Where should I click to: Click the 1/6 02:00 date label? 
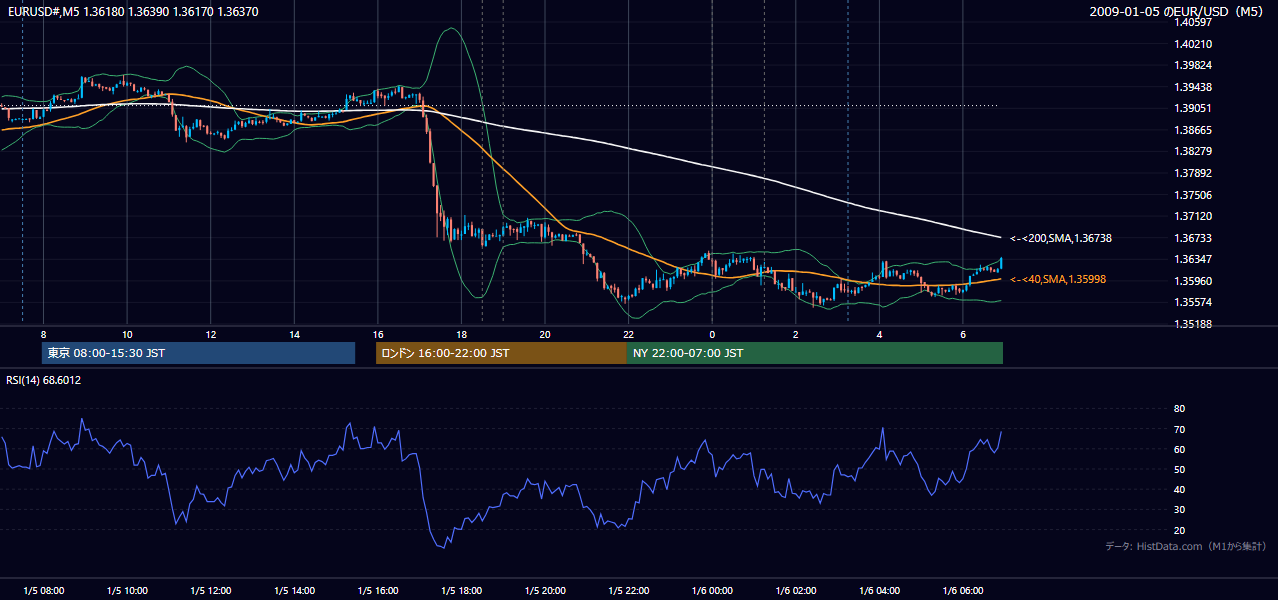(x=796, y=591)
